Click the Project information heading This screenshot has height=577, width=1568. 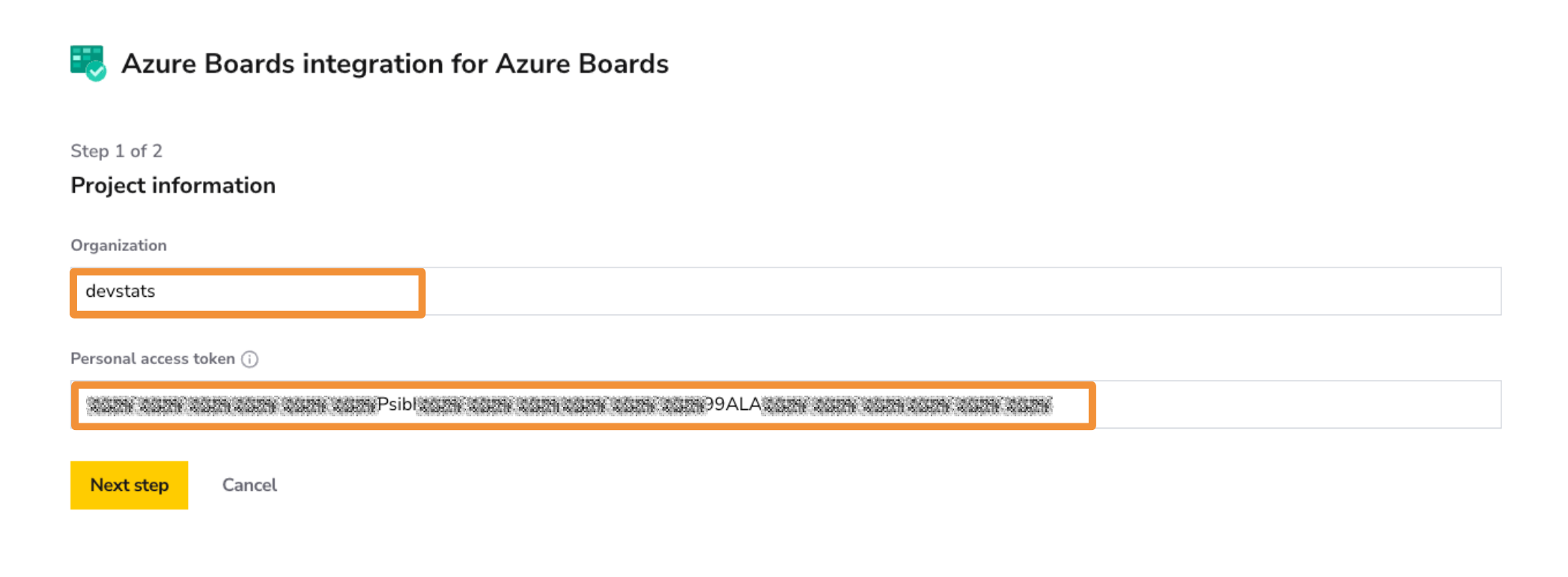tap(173, 185)
